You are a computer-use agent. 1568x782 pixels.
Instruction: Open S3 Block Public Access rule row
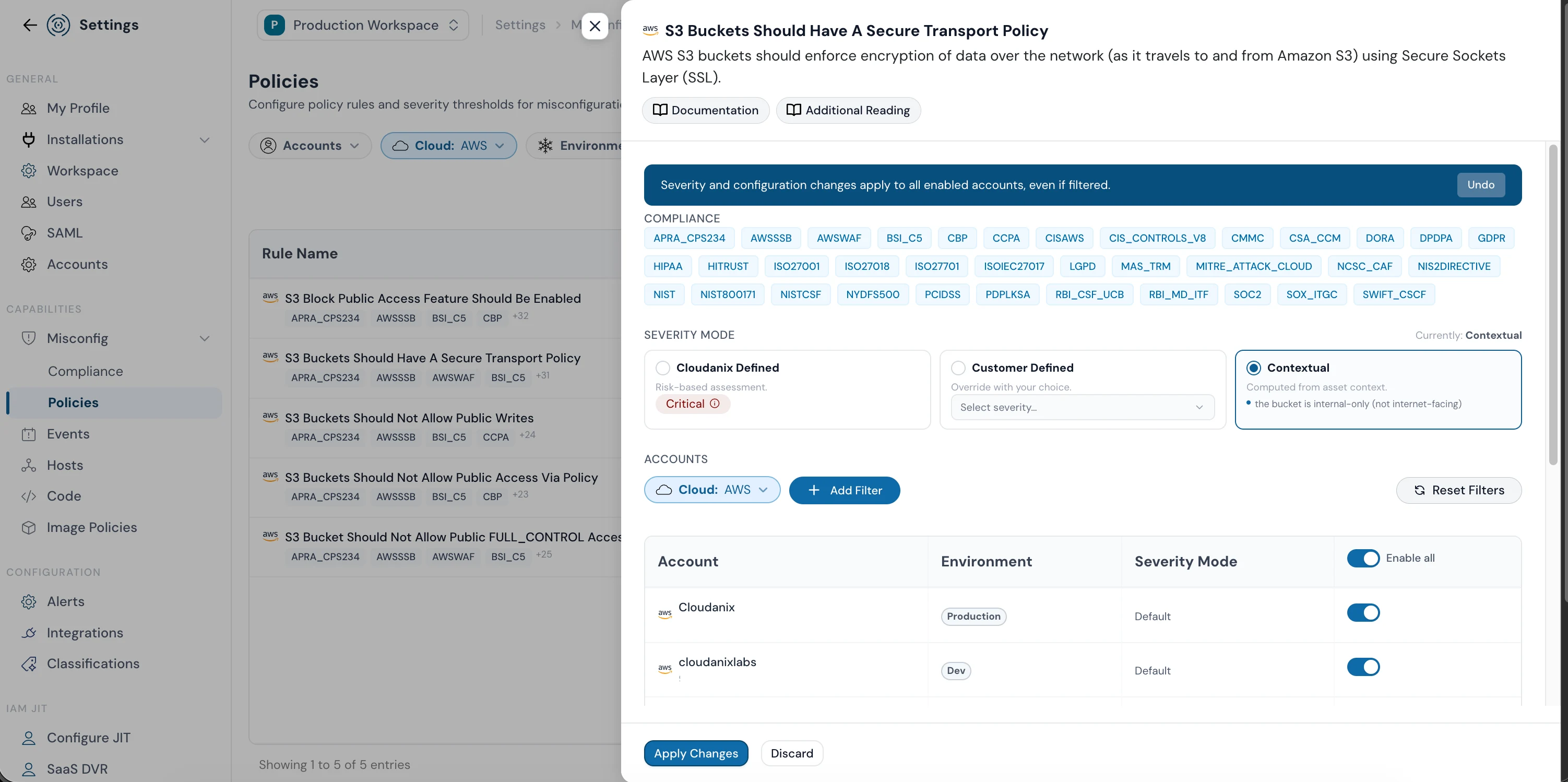[x=435, y=308]
